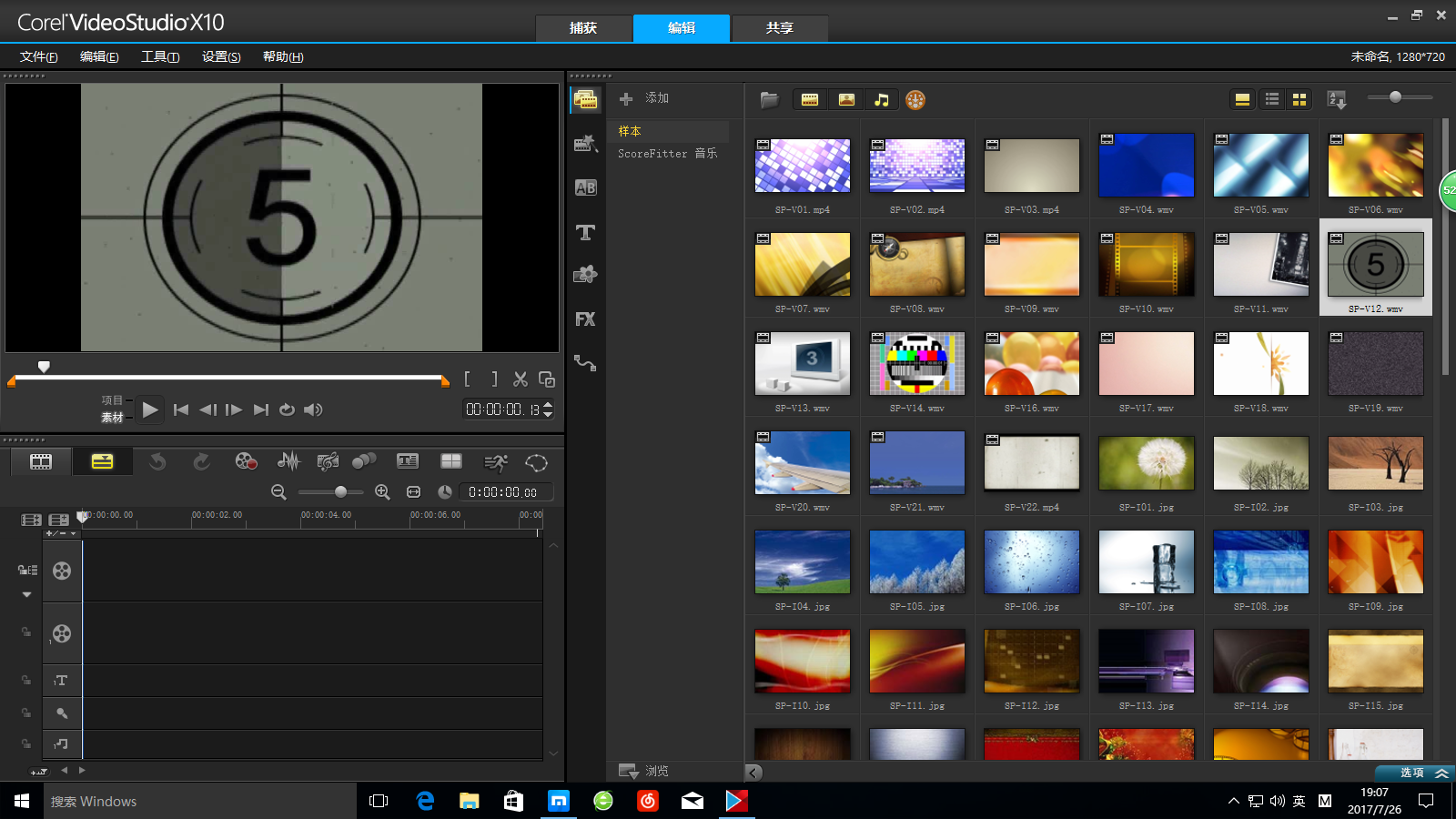
Task: Toggle lock on the music track
Action: click(26, 743)
